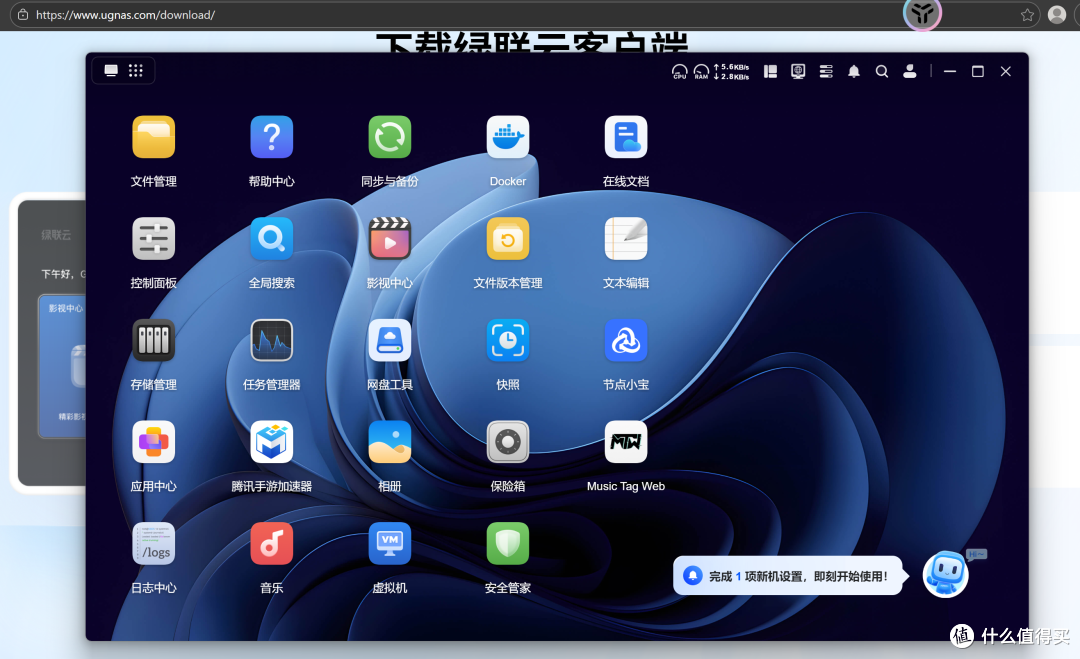Screen dimensions: 1080x659
Task: Open the 帮助中心 help center app
Action: (271, 138)
